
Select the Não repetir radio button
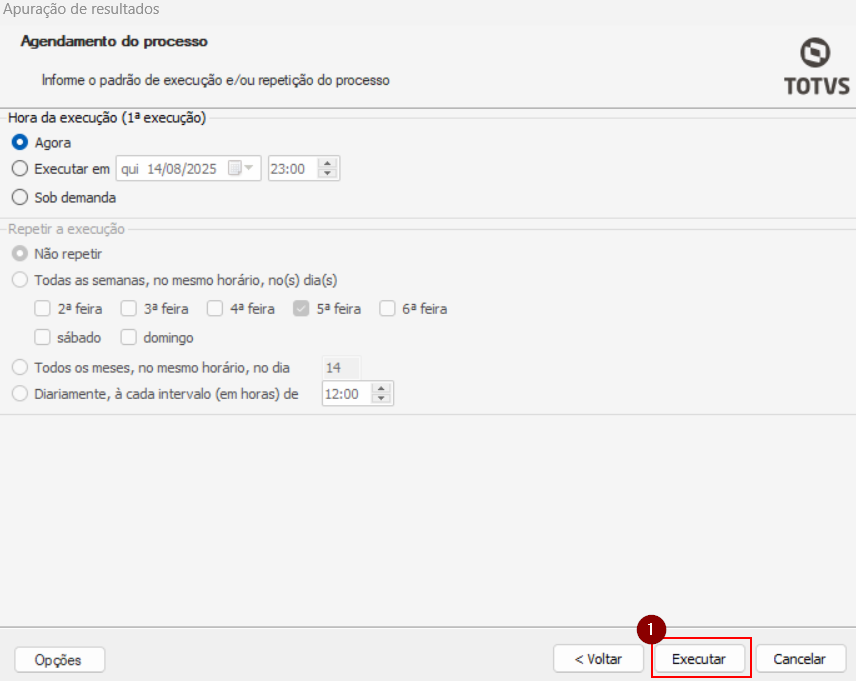coord(20,254)
